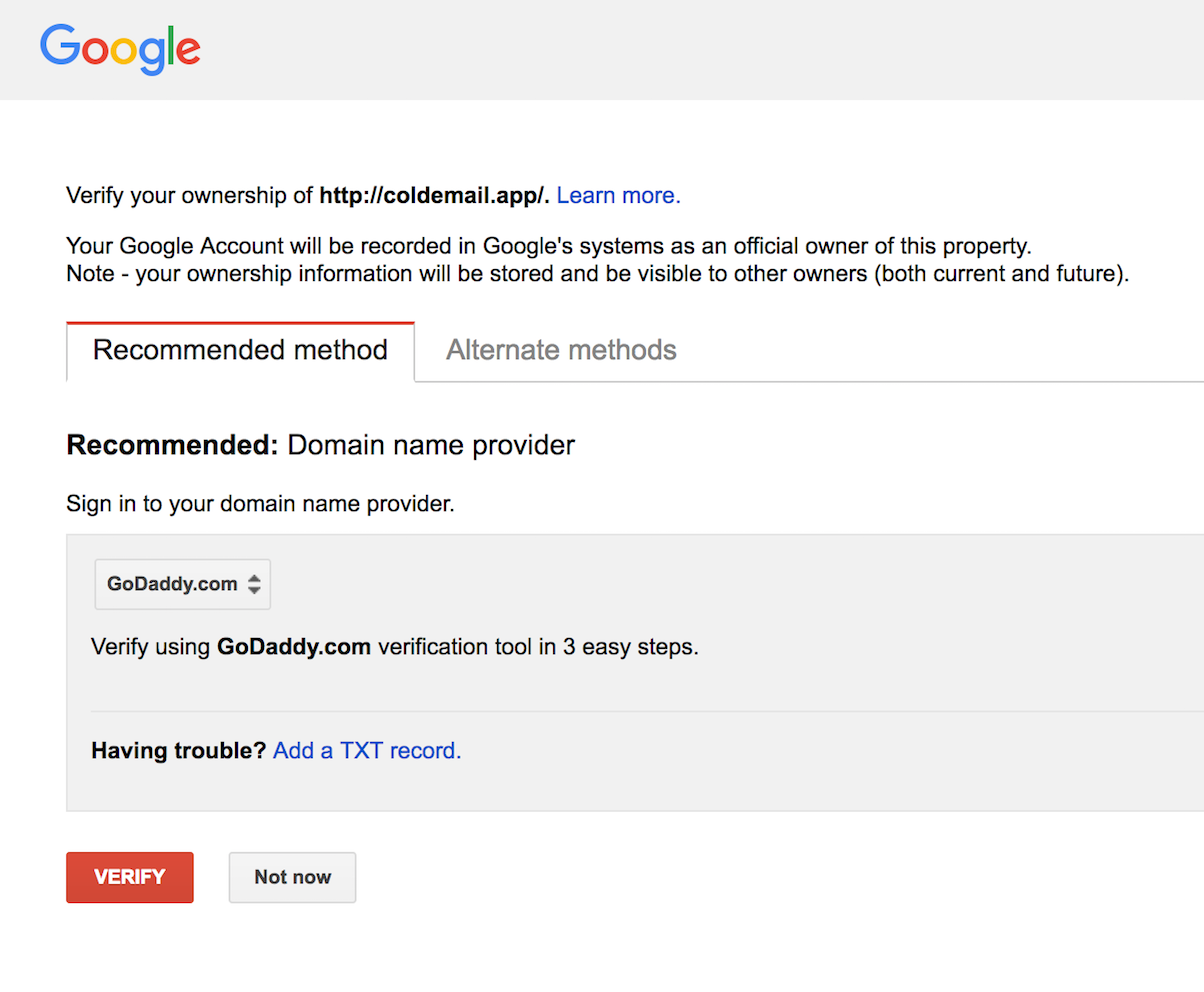Click the 3 easy steps text
This screenshot has height=992, width=1204.
click(x=631, y=646)
